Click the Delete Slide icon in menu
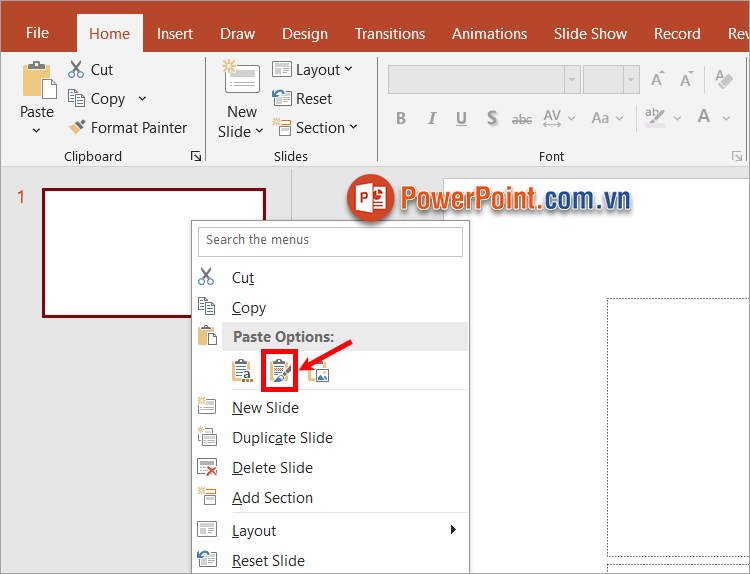This screenshot has width=750, height=574. pos(207,467)
